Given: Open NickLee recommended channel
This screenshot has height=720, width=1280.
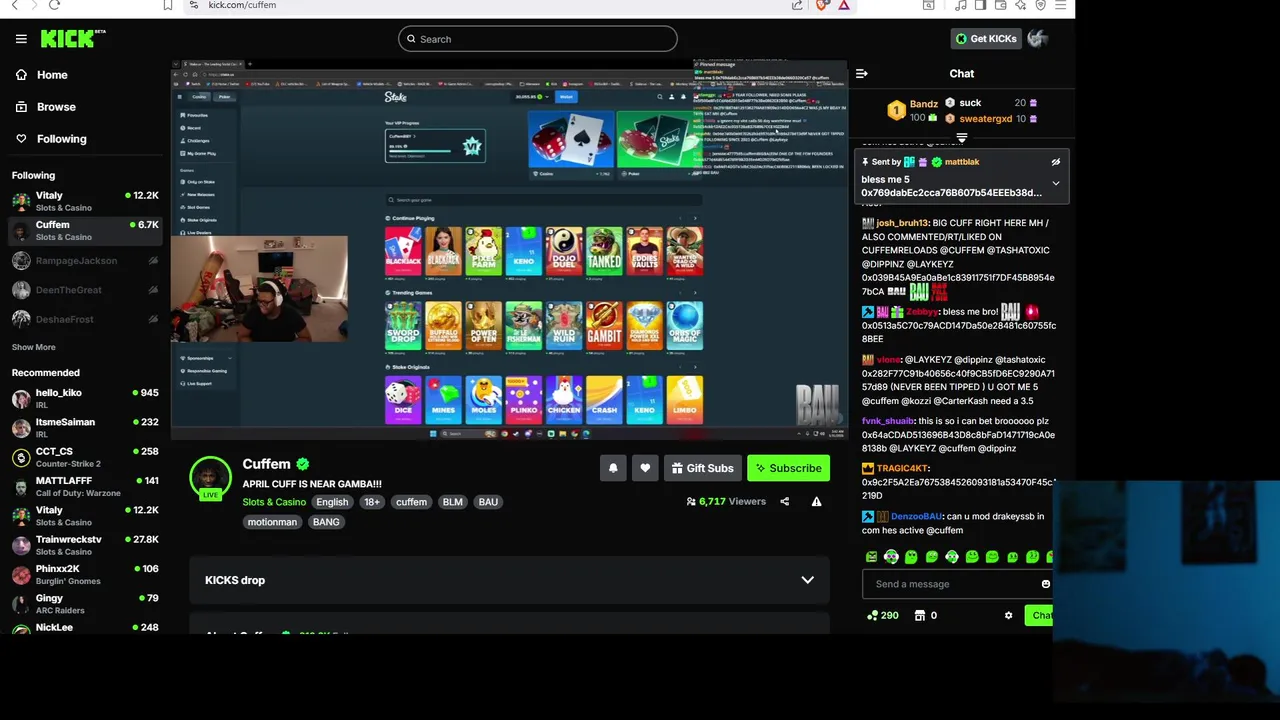Looking at the screenshot, I should coord(85,627).
